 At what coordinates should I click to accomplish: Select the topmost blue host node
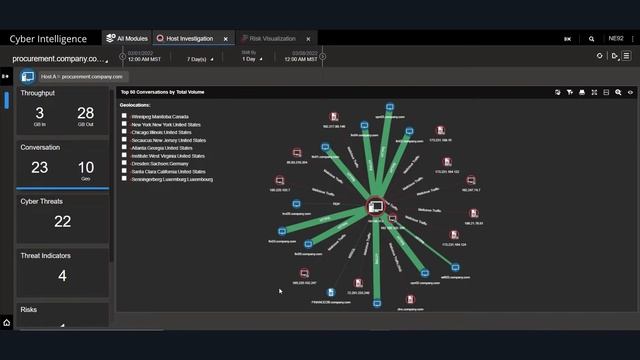click(390, 107)
